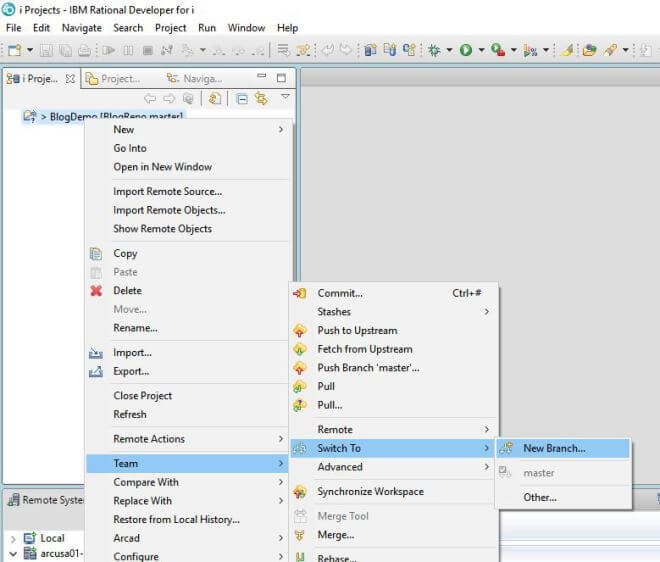The width and height of the screenshot is (660, 562).
Task: Expand the Local node in Remote Systems
Action: (x=13, y=538)
